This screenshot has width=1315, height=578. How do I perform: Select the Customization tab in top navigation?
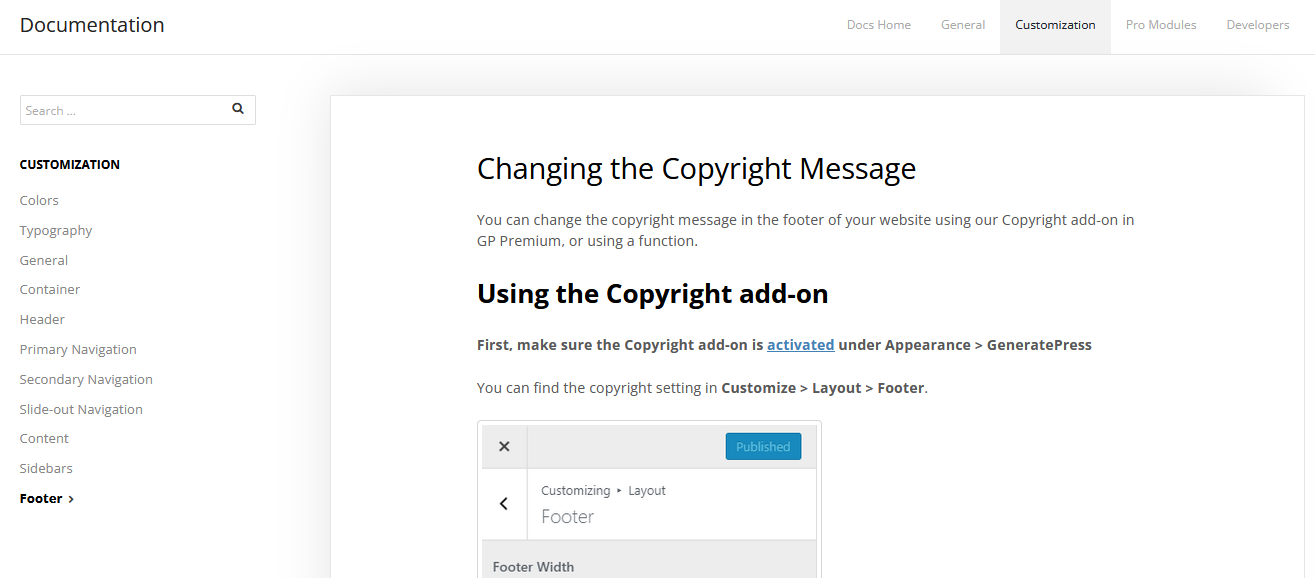tap(1055, 25)
